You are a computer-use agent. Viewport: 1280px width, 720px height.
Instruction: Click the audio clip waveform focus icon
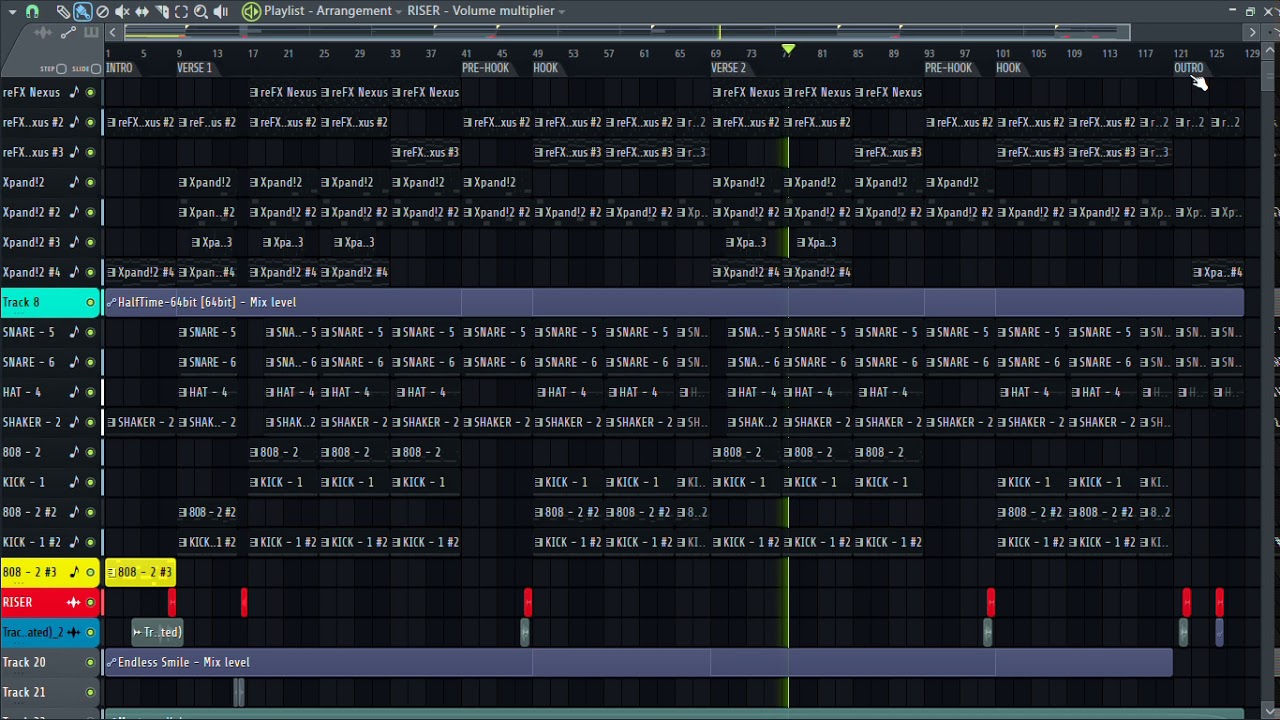pyautogui.click(x=42, y=33)
